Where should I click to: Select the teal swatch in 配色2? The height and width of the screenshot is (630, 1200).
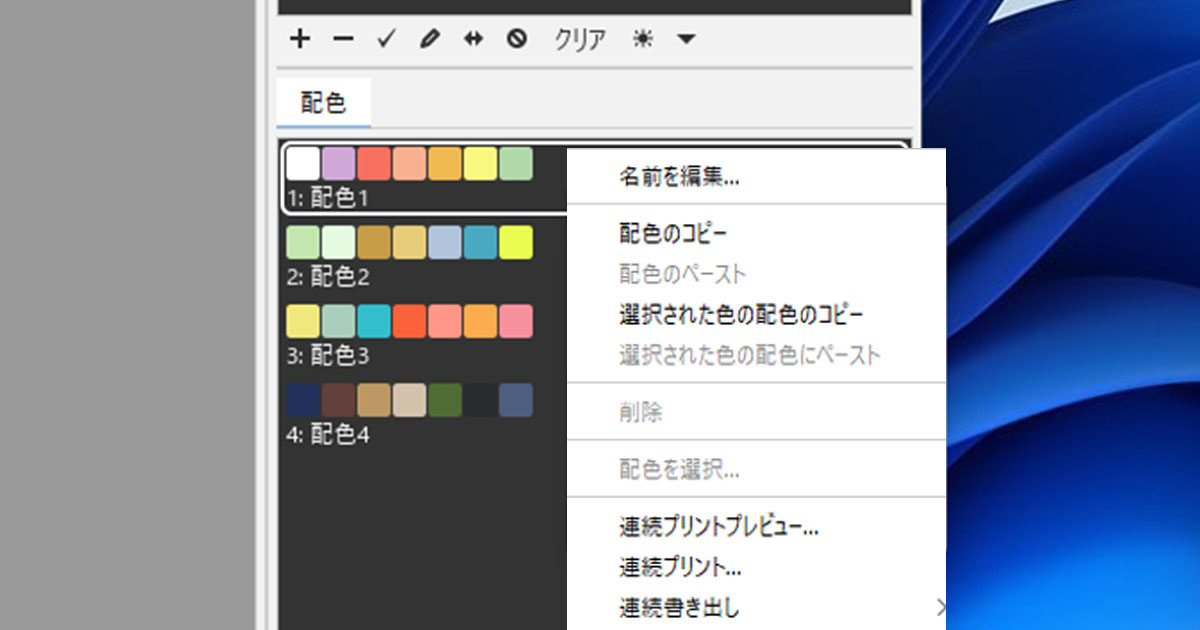pyautogui.click(x=480, y=242)
